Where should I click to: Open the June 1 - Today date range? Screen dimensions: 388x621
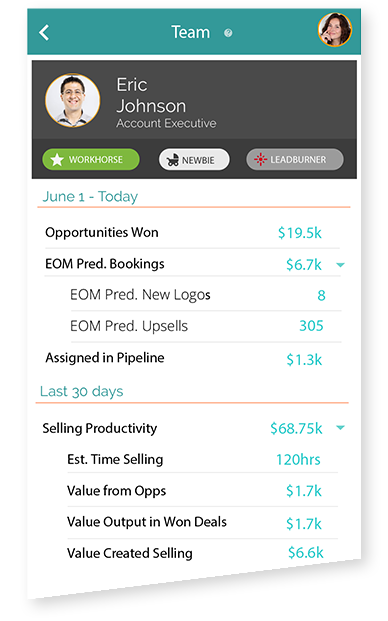pyautogui.click(x=90, y=196)
